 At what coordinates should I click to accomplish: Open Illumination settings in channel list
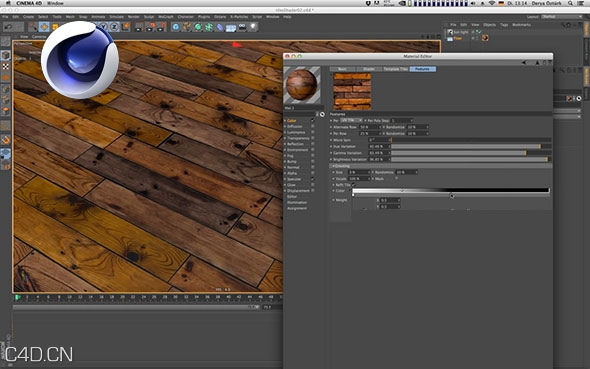(x=297, y=202)
